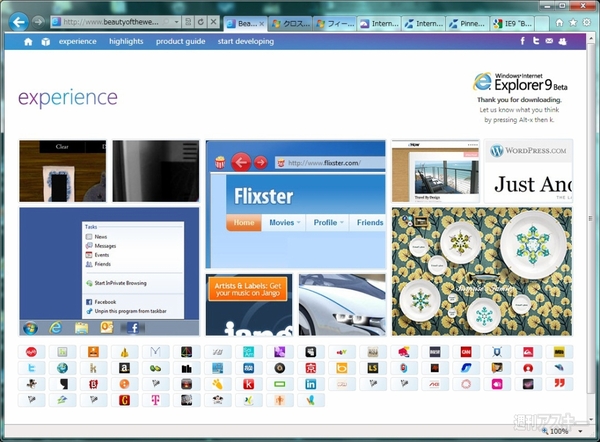Open the 'highlights' navigation link
Image resolution: width=600 pixels, height=442 pixels.
pyautogui.click(x=126, y=41)
